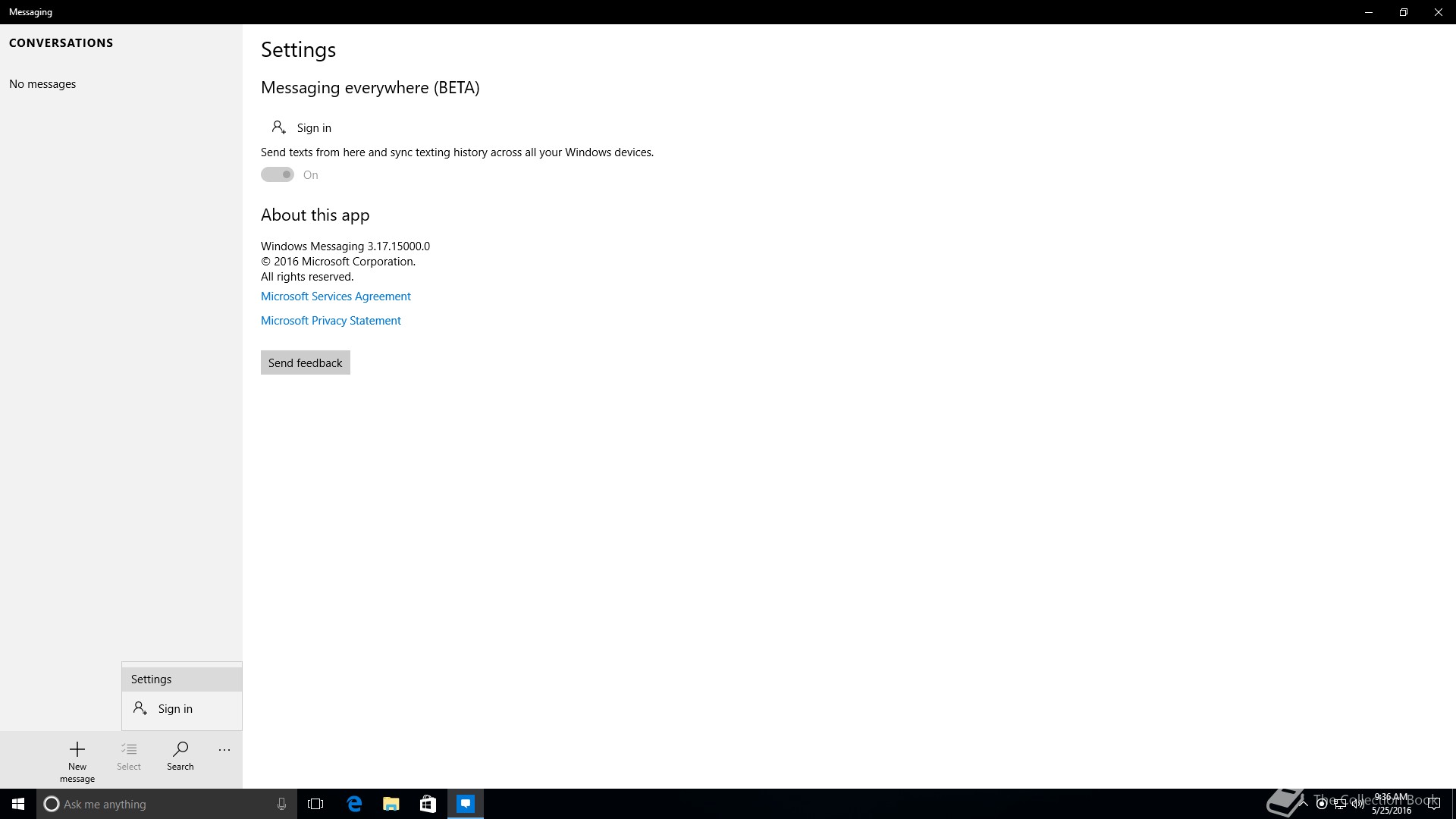The image size is (1456, 819).
Task: Click the About this app heading
Action: pos(315,215)
